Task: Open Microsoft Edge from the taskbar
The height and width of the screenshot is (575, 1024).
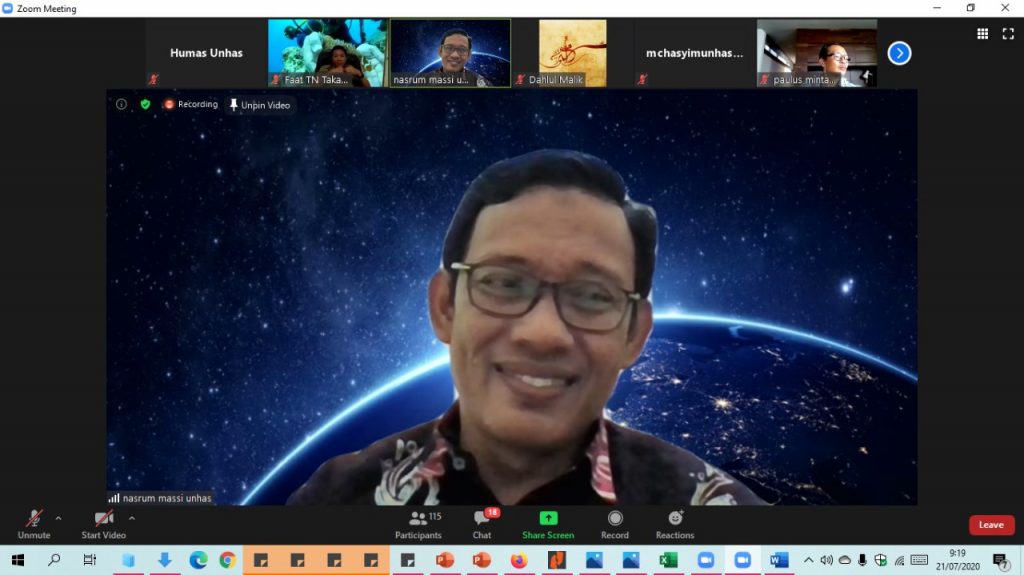Action: pos(198,560)
